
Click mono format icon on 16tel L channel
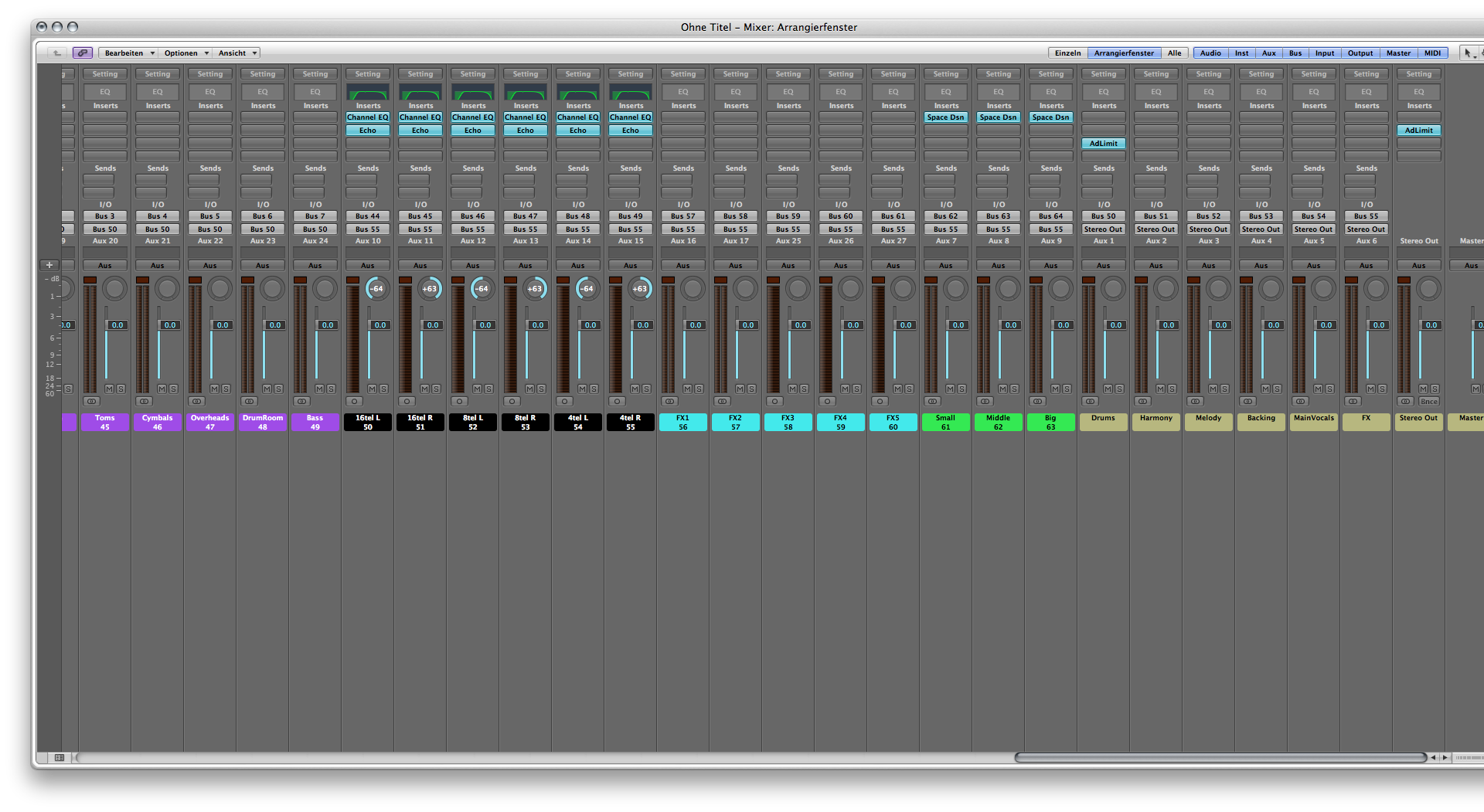(354, 402)
